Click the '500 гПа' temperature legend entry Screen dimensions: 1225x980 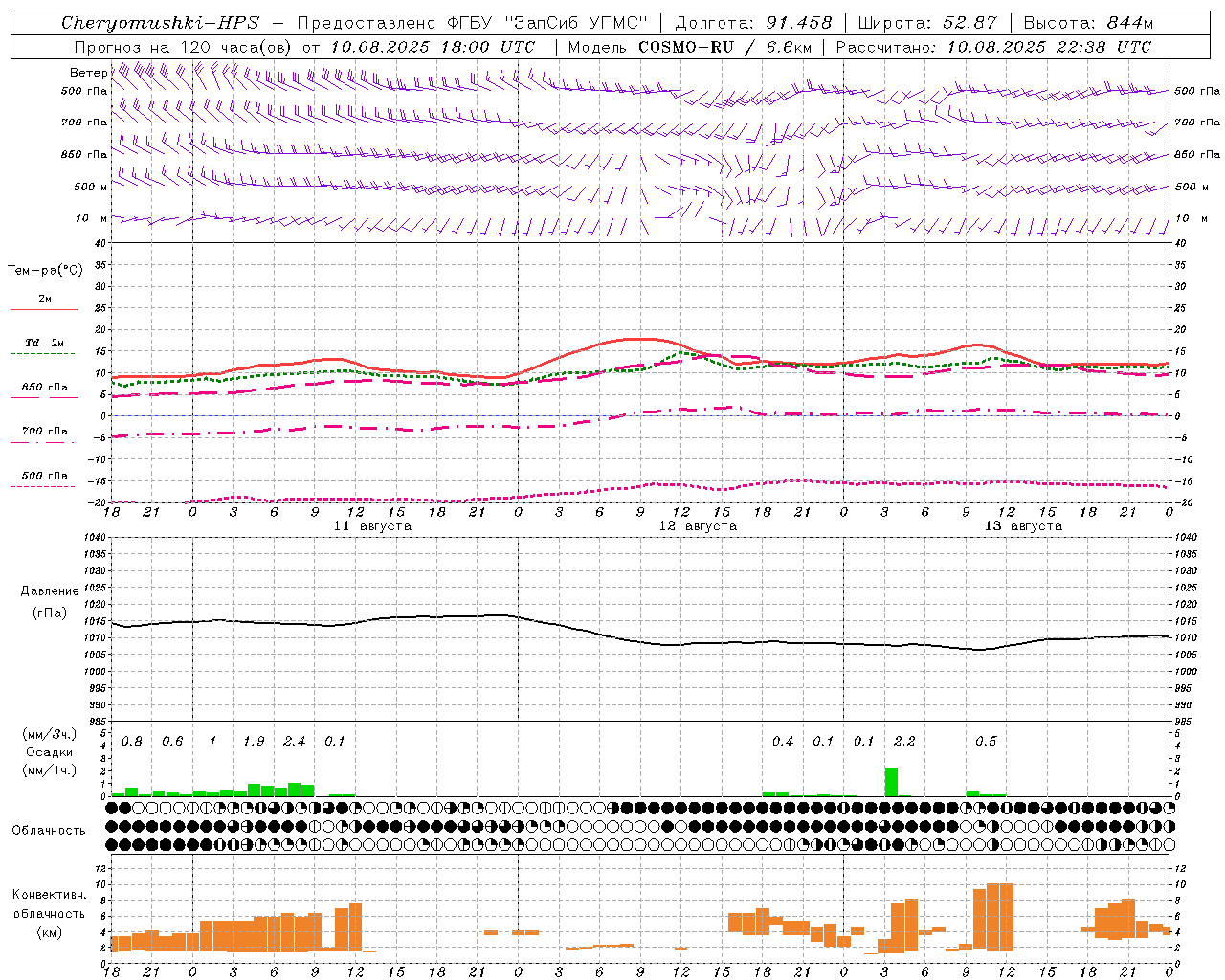point(44,475)
